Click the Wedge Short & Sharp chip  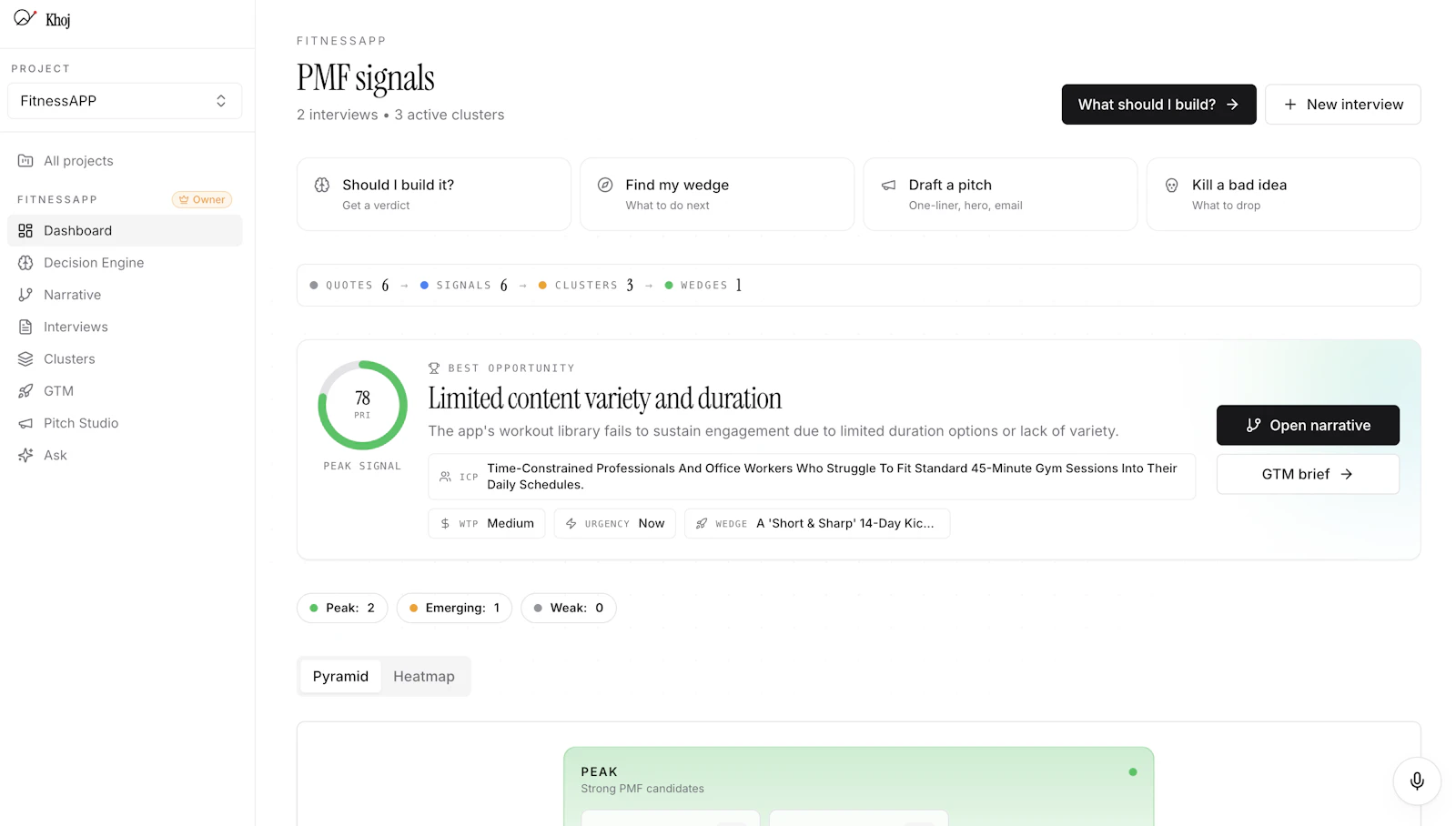817,523
